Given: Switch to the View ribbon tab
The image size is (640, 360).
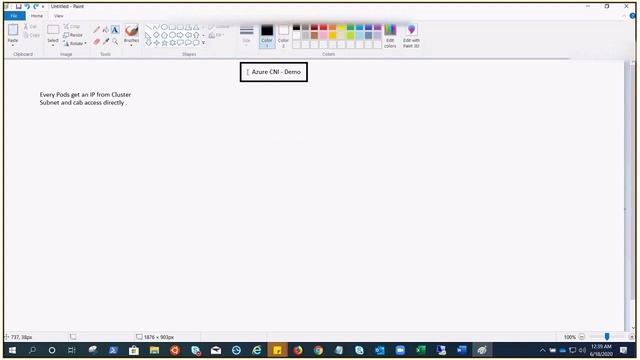Looking at the screenshot, I should coord(59,16).
